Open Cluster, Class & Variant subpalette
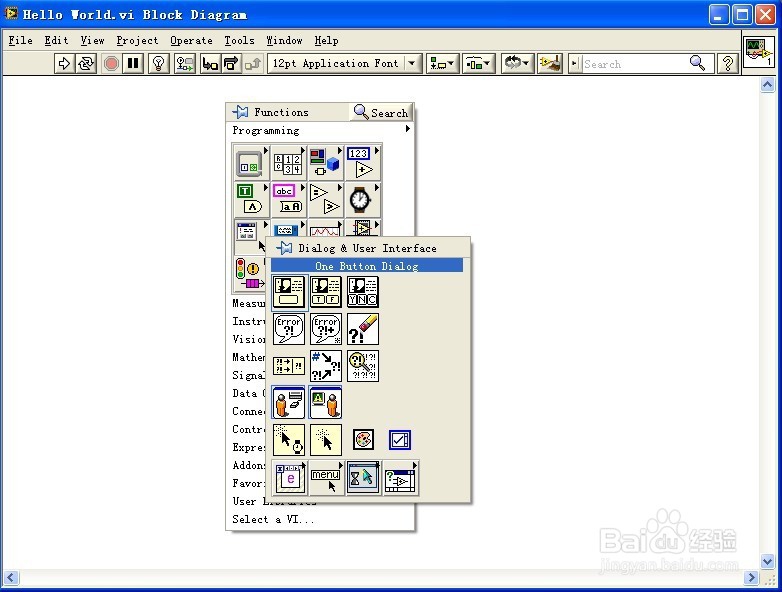Viewport: 782px width, 592px height. point(325,163)
